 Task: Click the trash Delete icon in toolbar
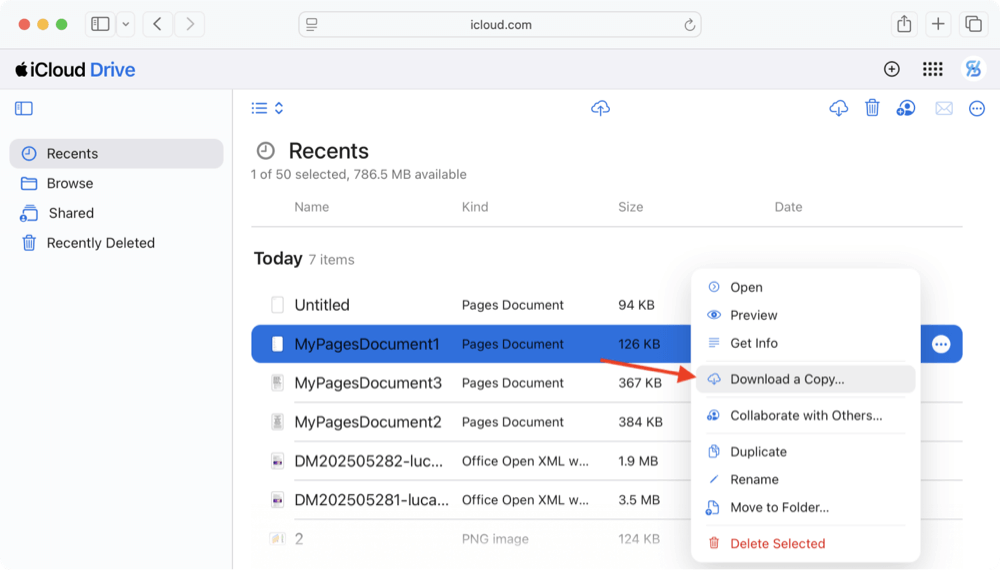(872, 108)
